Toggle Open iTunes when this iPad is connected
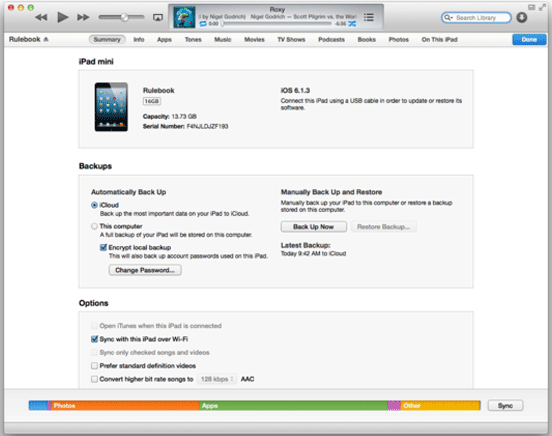Viewport: 552px width, 436px height. click(x=94, y=326)
